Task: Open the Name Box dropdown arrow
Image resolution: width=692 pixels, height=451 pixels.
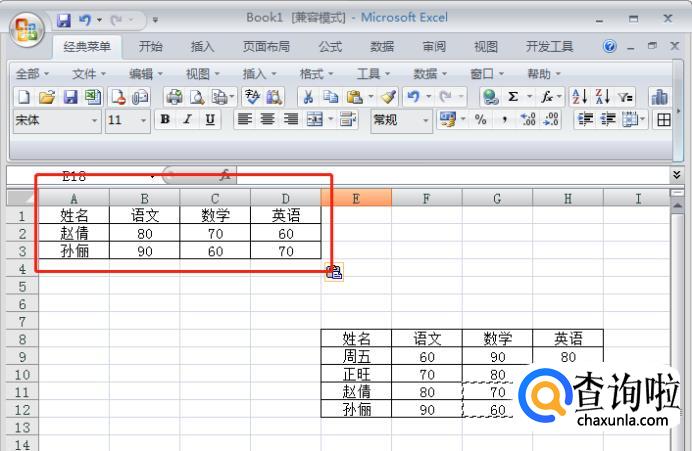Action: coord(152,177)
